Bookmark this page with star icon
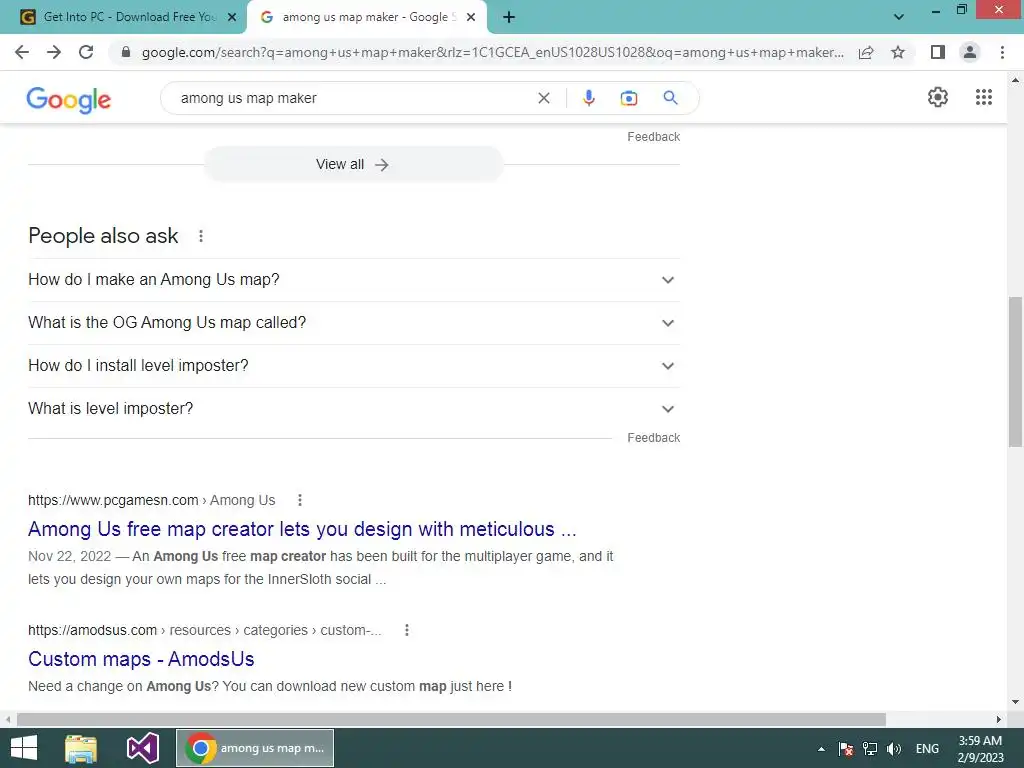 898,52
